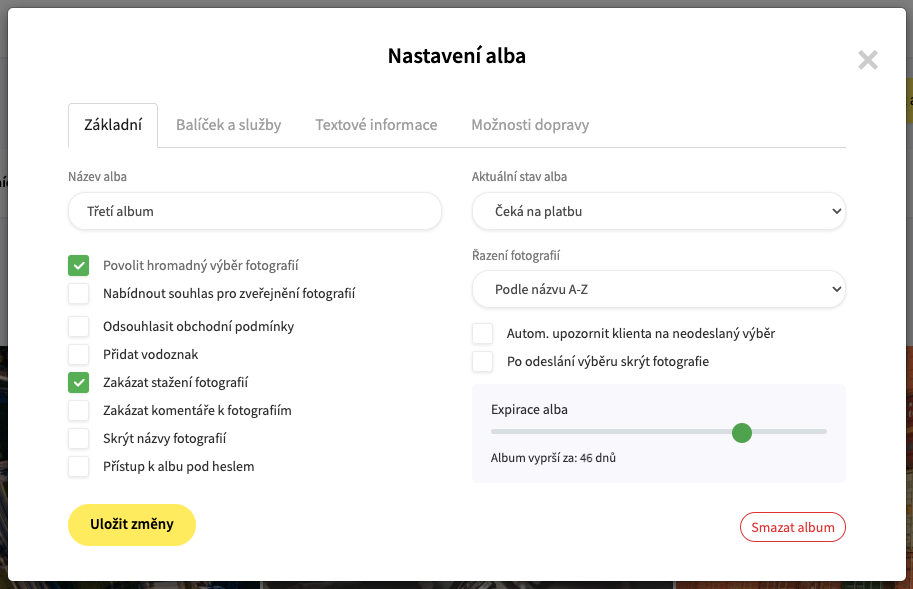Open the Textové informace tab
Image resolution: width=913 pixels, height=589 pixels.
376,125
